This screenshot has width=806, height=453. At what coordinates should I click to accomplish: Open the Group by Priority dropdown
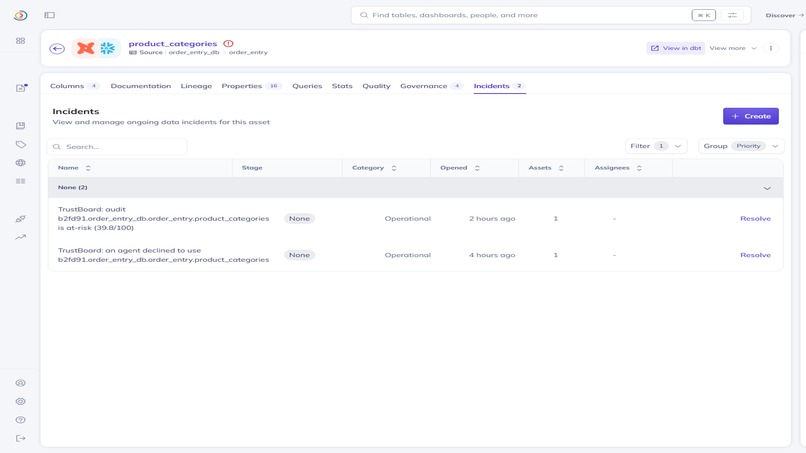[741, 146]
